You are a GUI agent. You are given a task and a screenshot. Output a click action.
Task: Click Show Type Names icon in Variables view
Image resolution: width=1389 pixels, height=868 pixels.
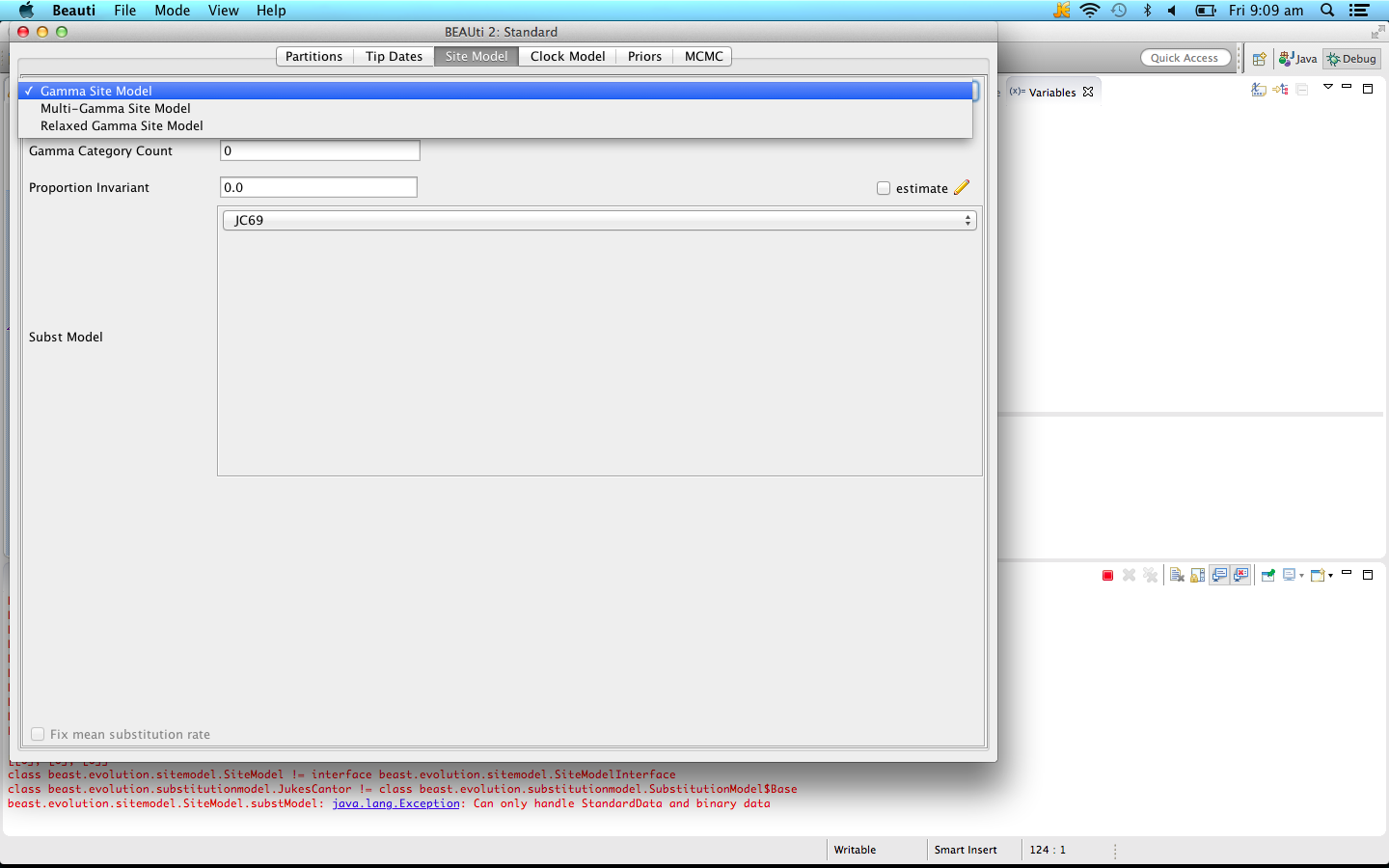coord(1259,90)
